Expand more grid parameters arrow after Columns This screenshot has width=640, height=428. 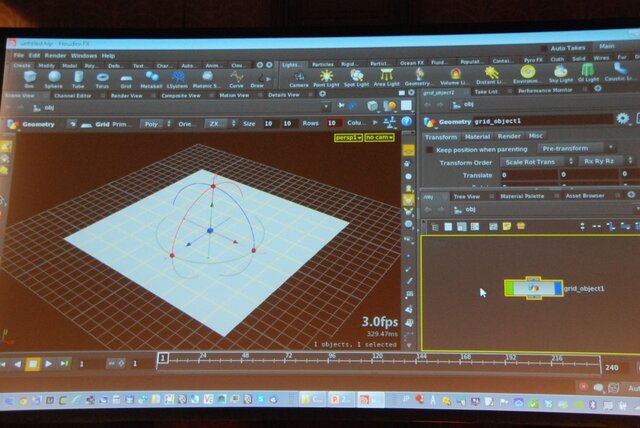pos(375,122)
